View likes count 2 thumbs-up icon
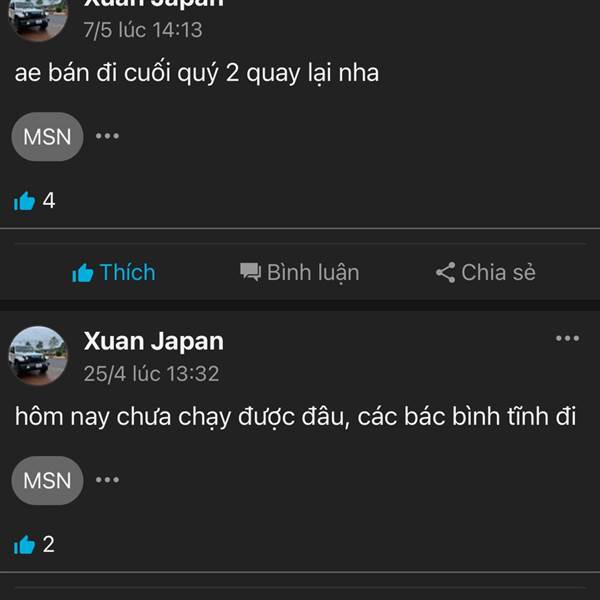Image resolution: width=600 pixels, height=600 pixels. [24, 545]
